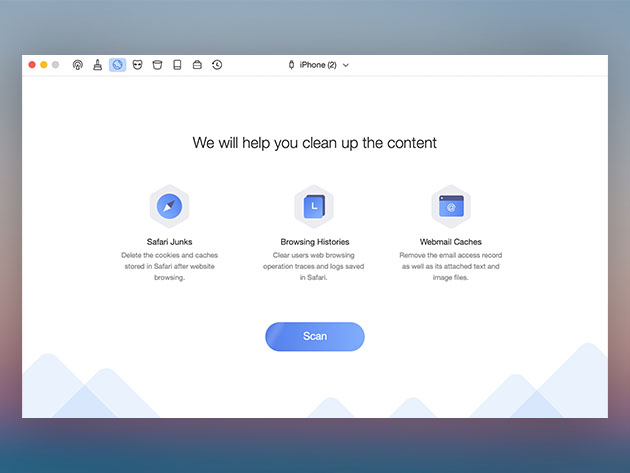
Task: Click the Browsing Histories document icon
Action: click(314, 206)
